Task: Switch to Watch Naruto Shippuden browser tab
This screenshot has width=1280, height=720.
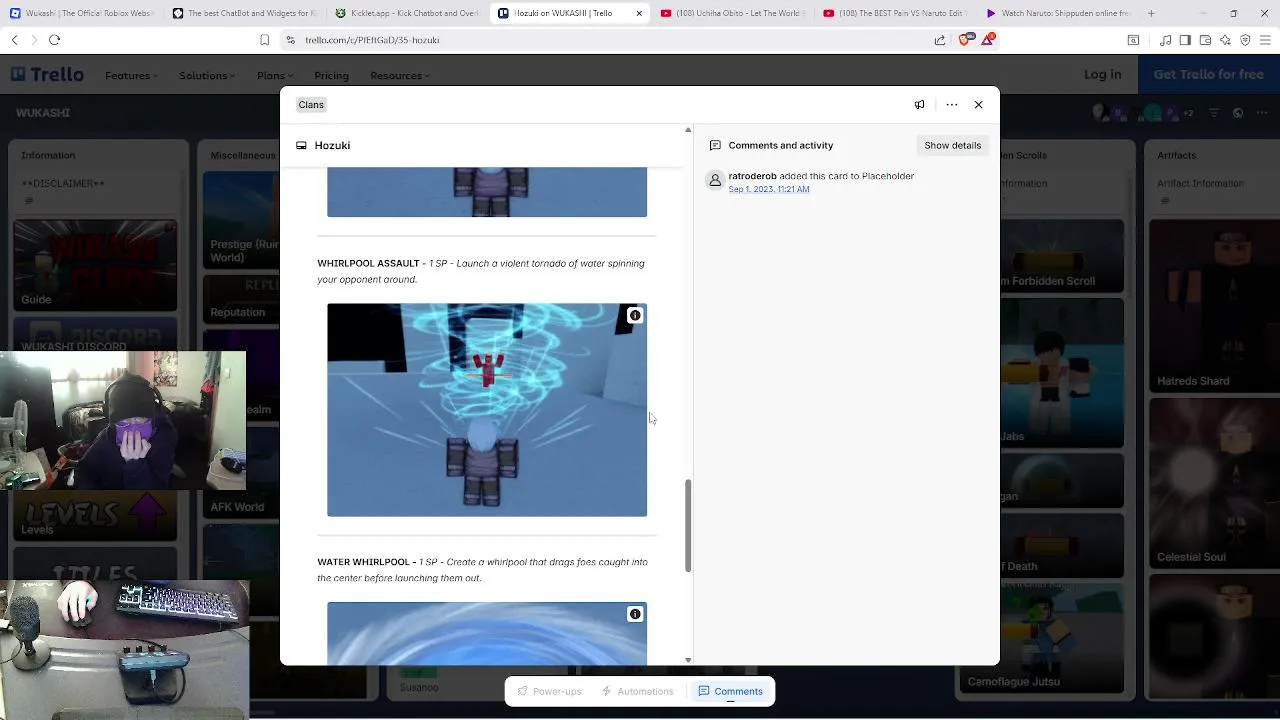Action: coord(1058,13)
